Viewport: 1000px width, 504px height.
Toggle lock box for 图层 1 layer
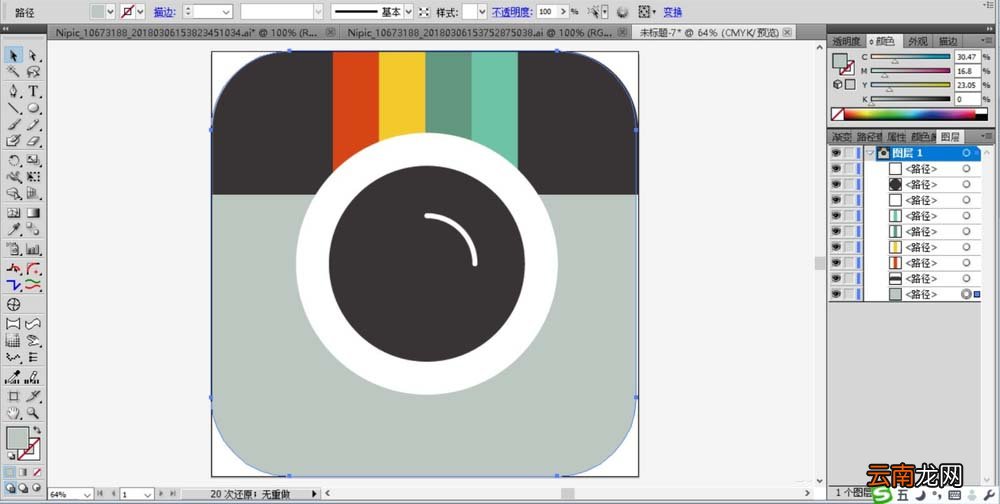tap(848, 153)
